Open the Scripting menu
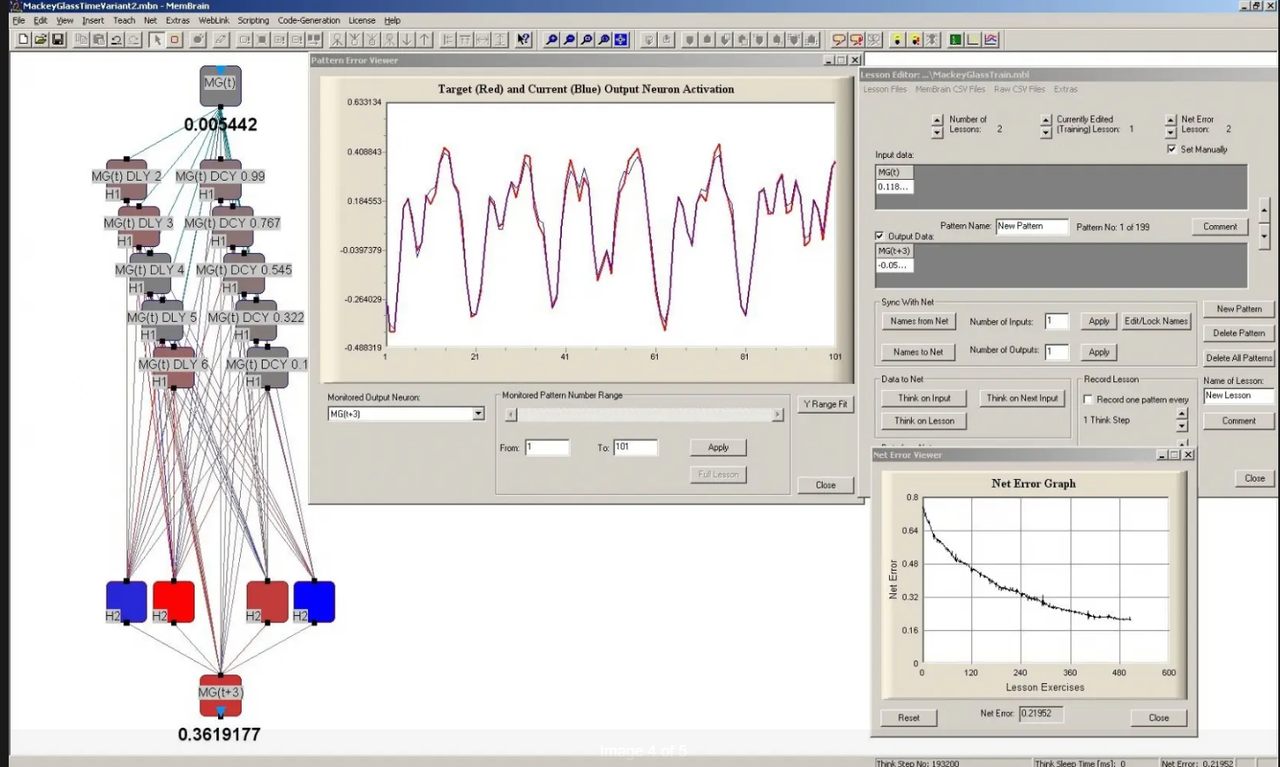 point(253,20)
